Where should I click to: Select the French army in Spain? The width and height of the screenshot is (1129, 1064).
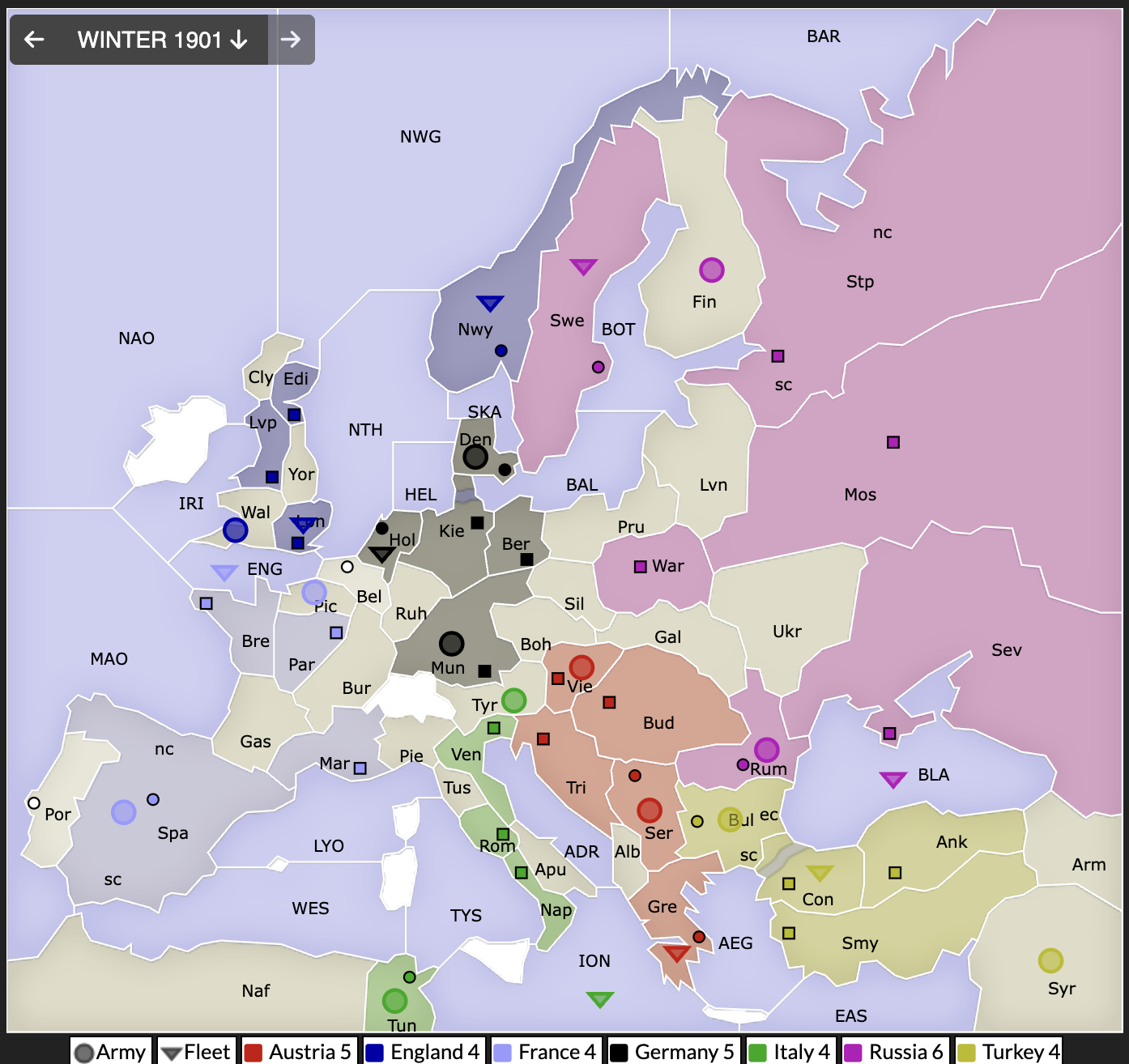(123, 811)
